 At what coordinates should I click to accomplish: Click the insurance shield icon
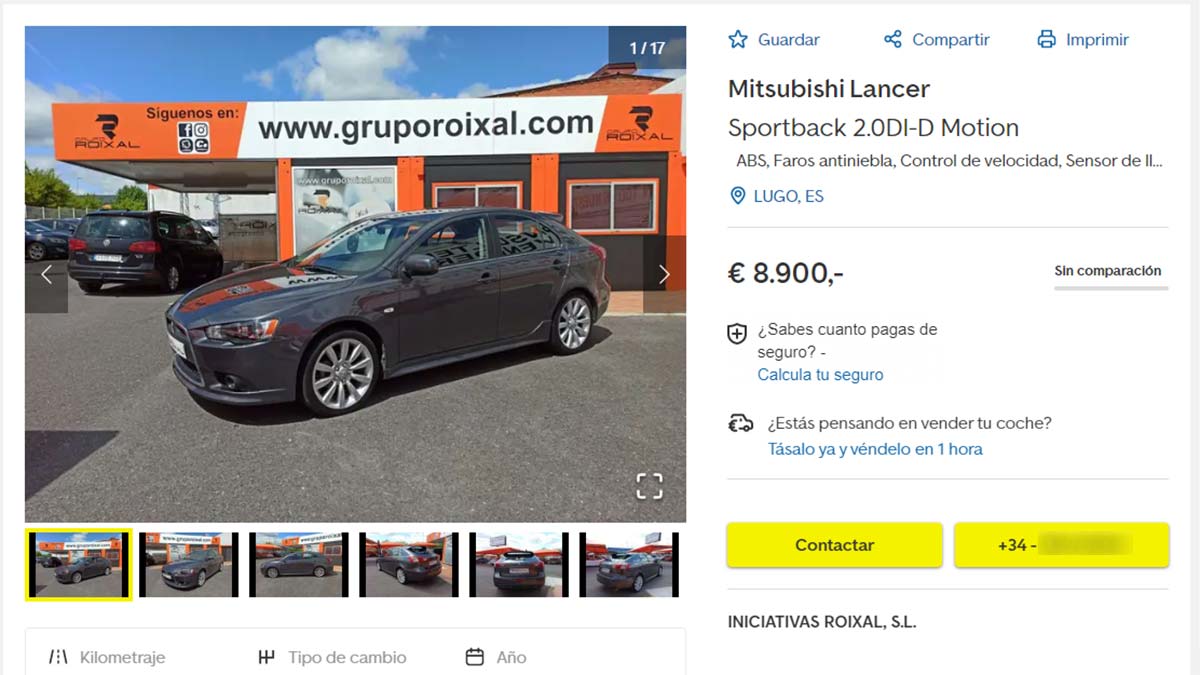click(737, 334)
